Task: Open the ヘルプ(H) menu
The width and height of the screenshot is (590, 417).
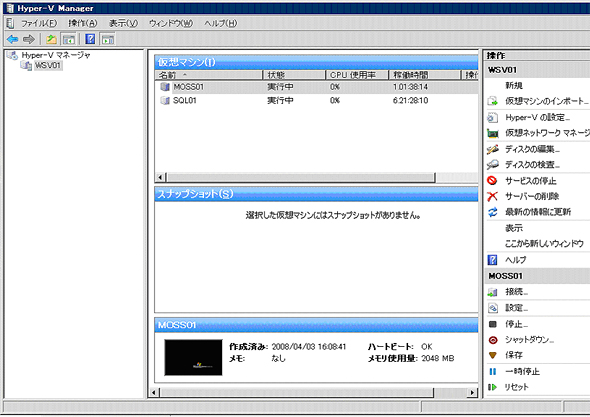Action: tap(220, 23)
